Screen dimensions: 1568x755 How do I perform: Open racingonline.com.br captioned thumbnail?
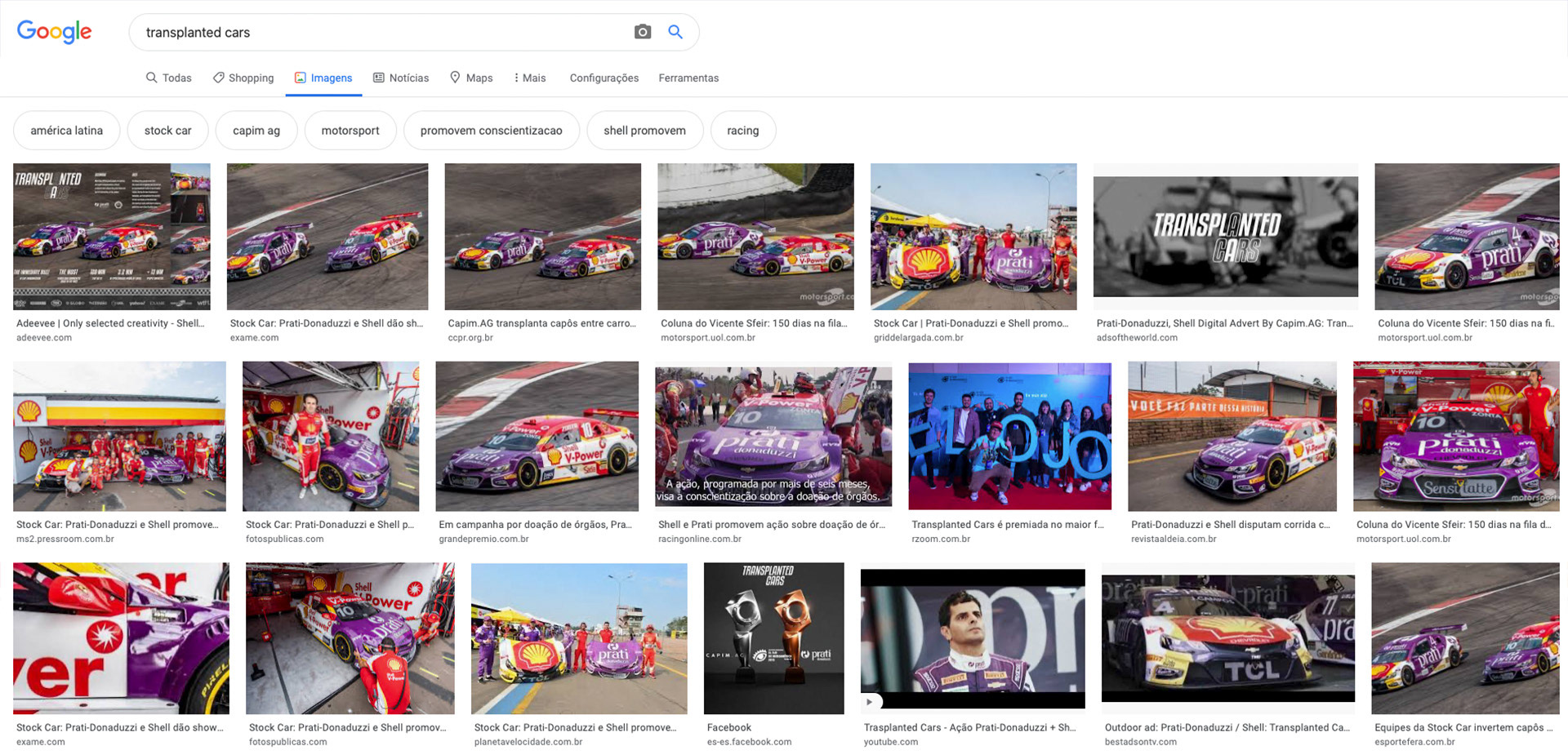tap(773, 437)
